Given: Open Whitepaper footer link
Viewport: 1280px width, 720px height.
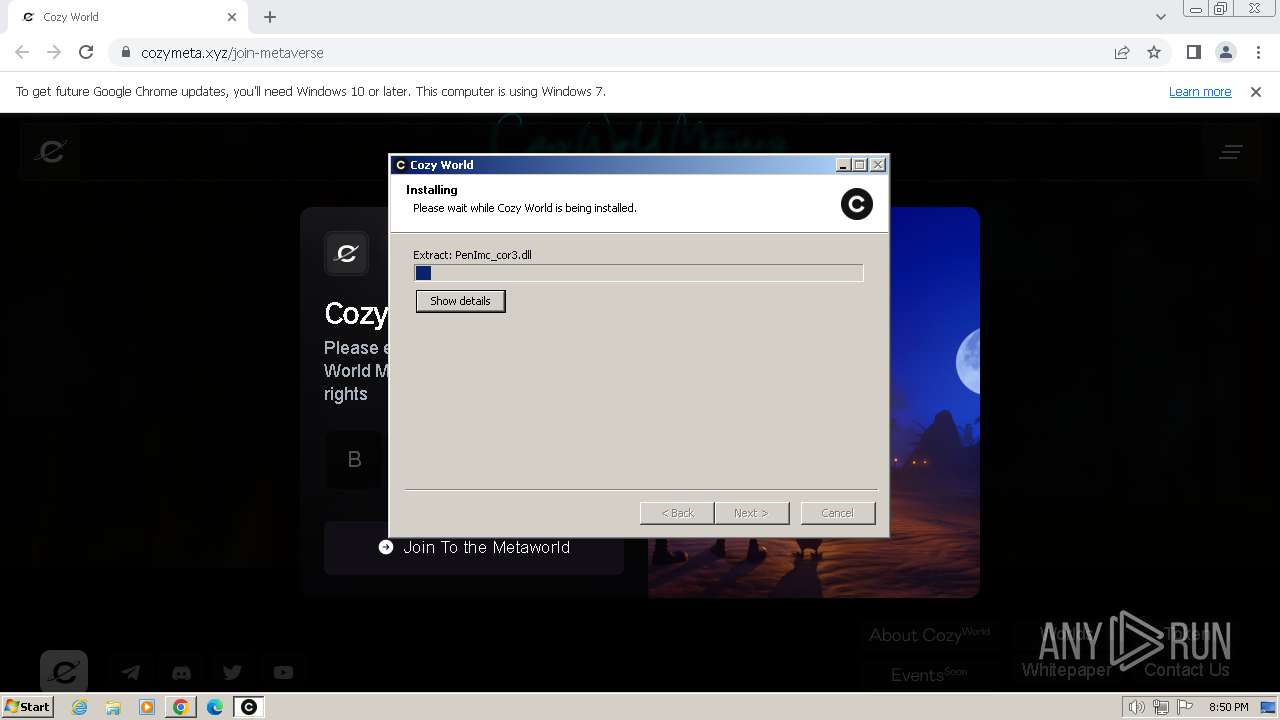Looking at the screenshot, I should coord(1066,670).
